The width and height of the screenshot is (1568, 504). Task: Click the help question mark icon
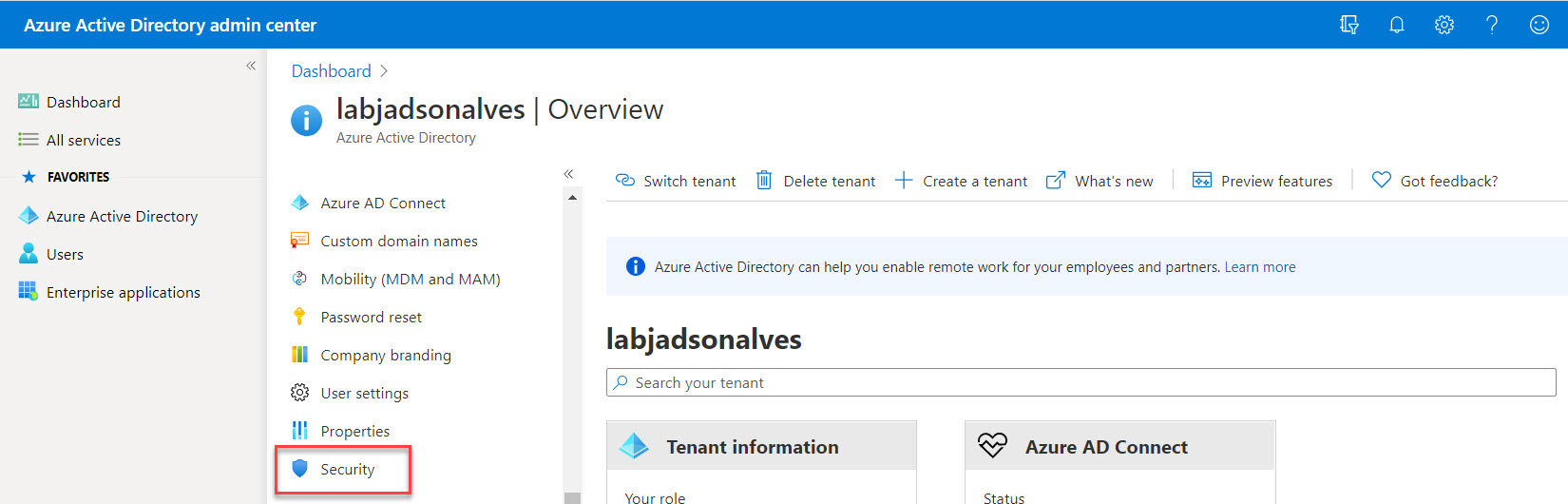coord(1491,25)
